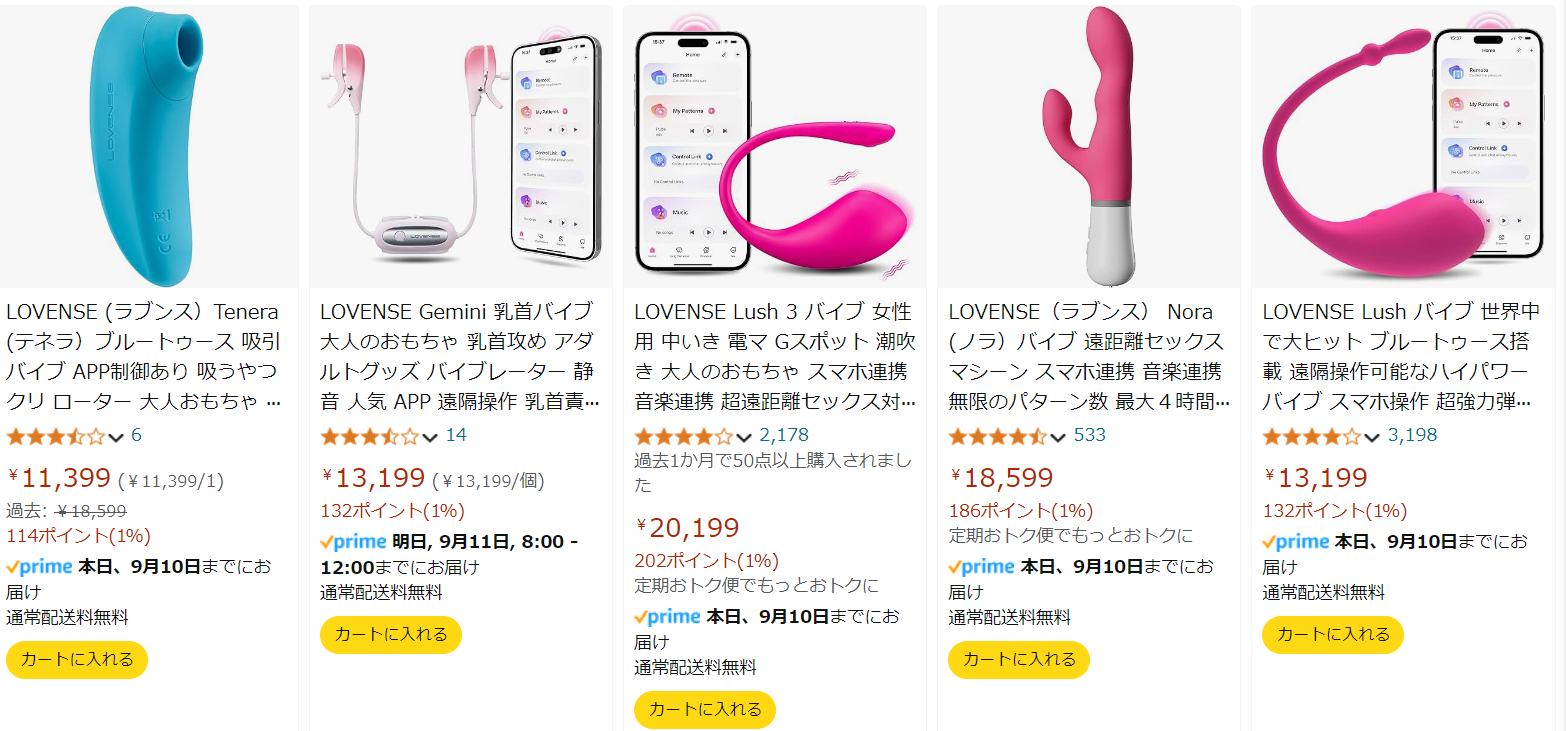This screenshot has height=731, width=1566.
Task: Open rating dropdown next to 533 reviews
Action: (1058, 437)
